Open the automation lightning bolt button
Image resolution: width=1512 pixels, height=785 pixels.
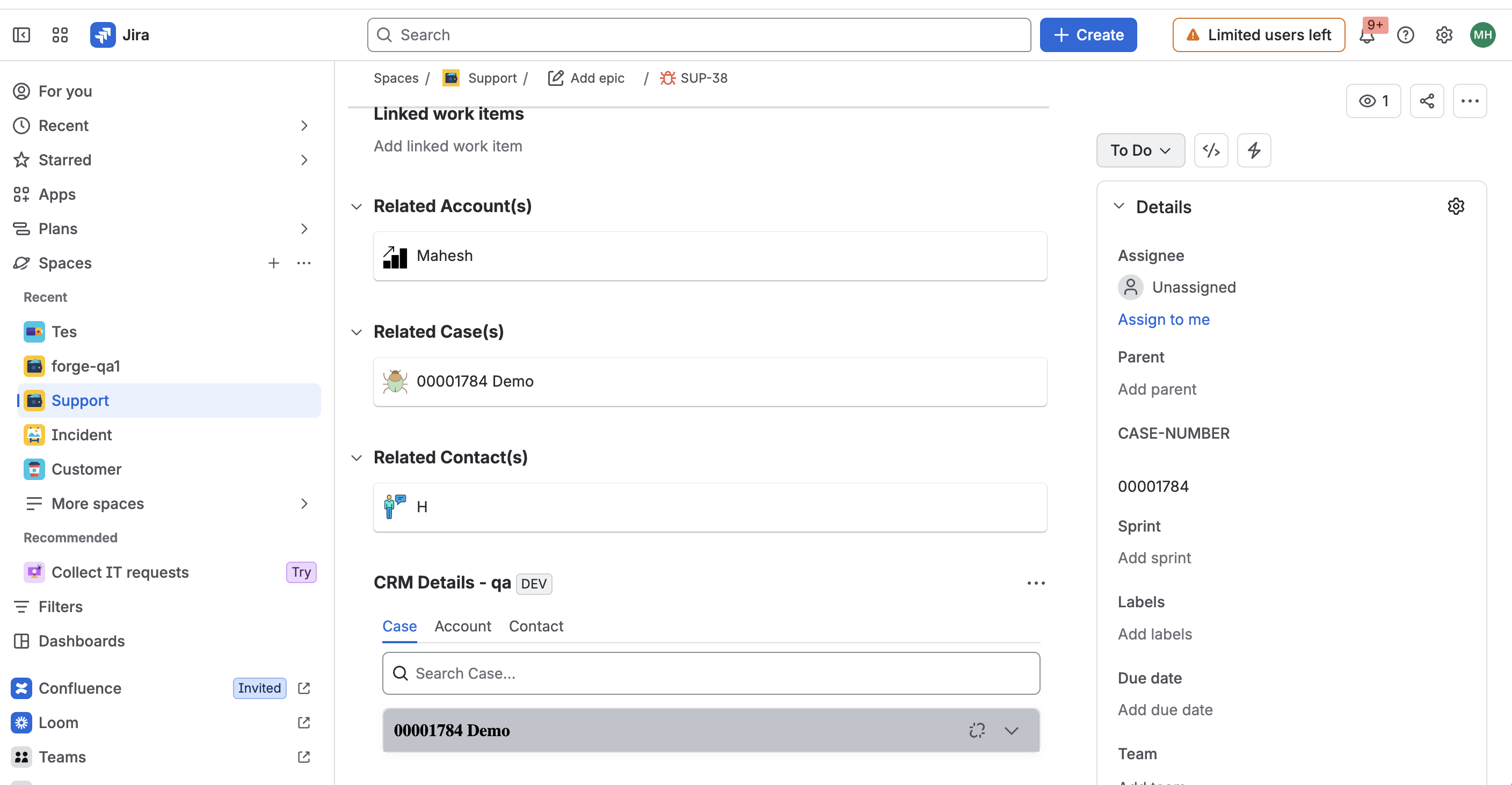click(x=1254, y=150)
